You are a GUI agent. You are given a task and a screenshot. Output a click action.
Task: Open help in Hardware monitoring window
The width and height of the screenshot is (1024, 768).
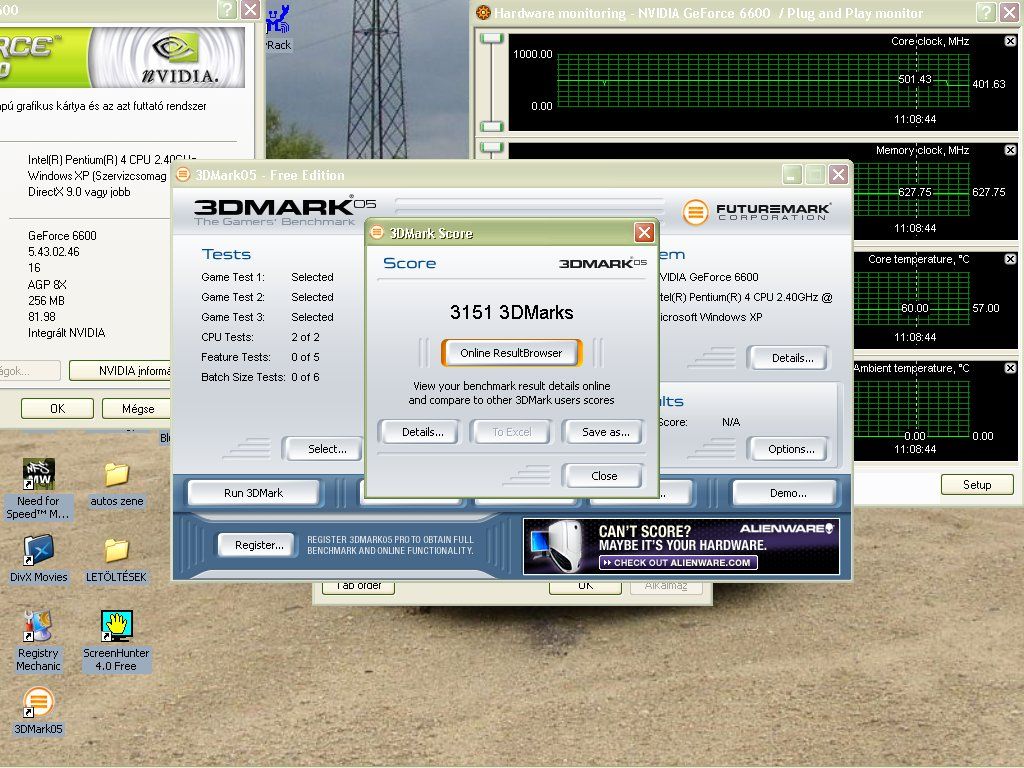pyautogui.click(x=986, y=12)
